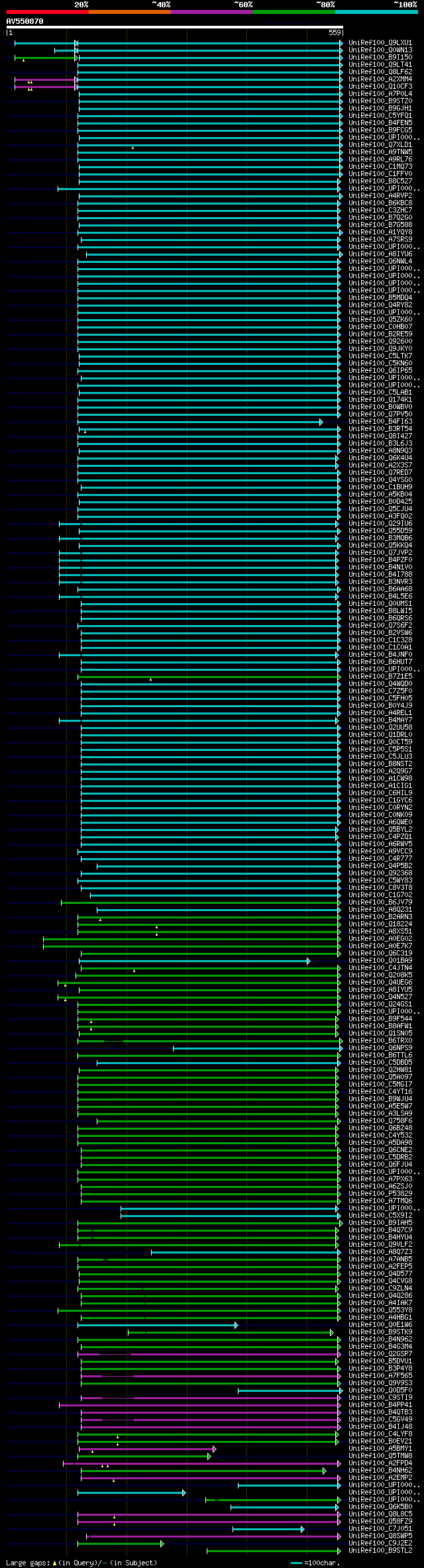Click the green ~80% identity legend bar
The height and width of the screenshot is (1568, 424).
tap(294, 11)
